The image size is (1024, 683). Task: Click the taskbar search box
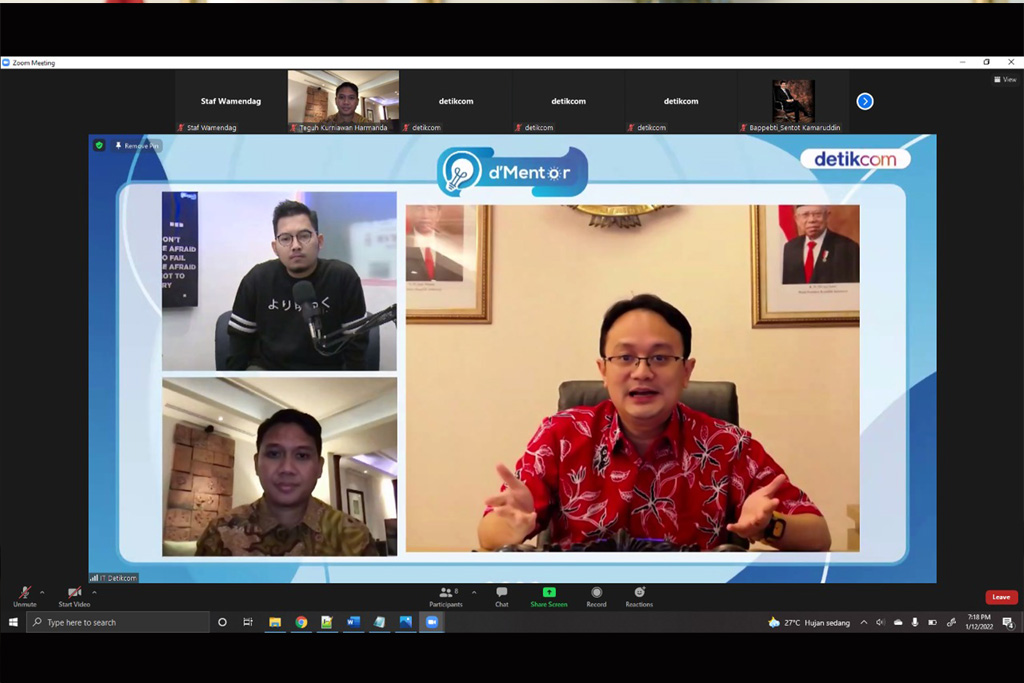coord(118,622)
